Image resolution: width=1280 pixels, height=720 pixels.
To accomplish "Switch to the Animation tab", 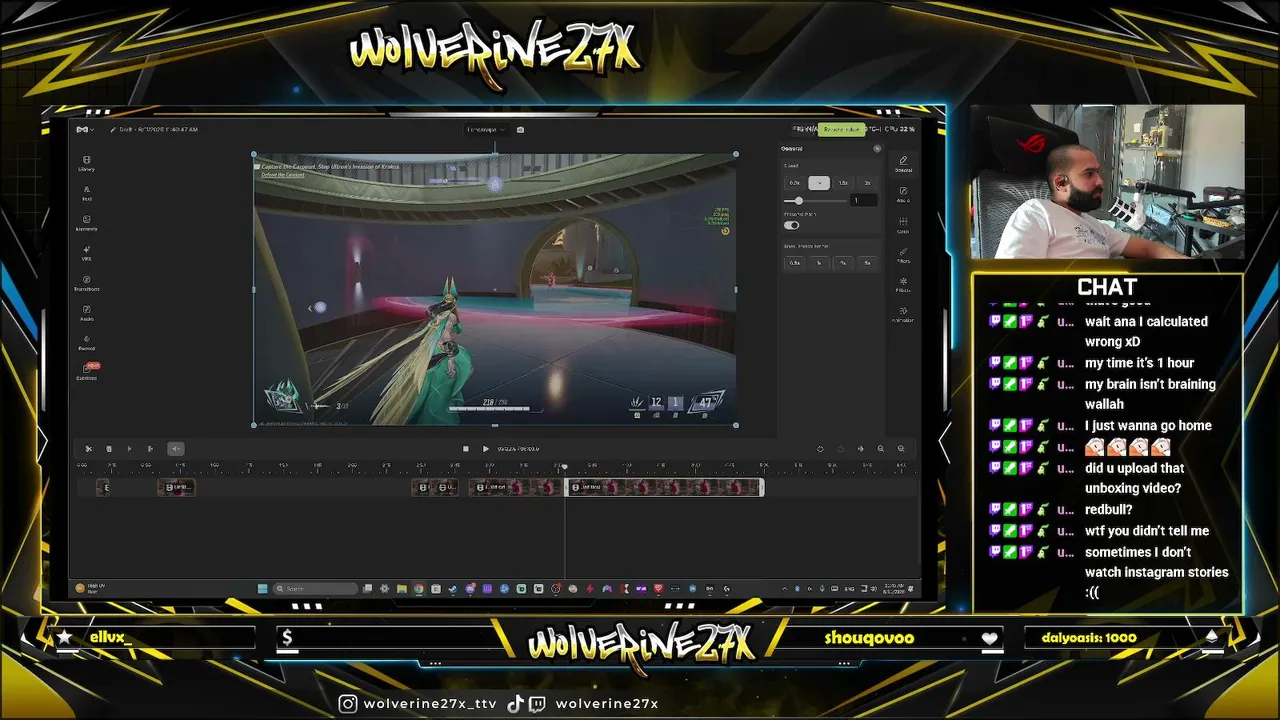I will pyautogui.click(x=903, y=314).
